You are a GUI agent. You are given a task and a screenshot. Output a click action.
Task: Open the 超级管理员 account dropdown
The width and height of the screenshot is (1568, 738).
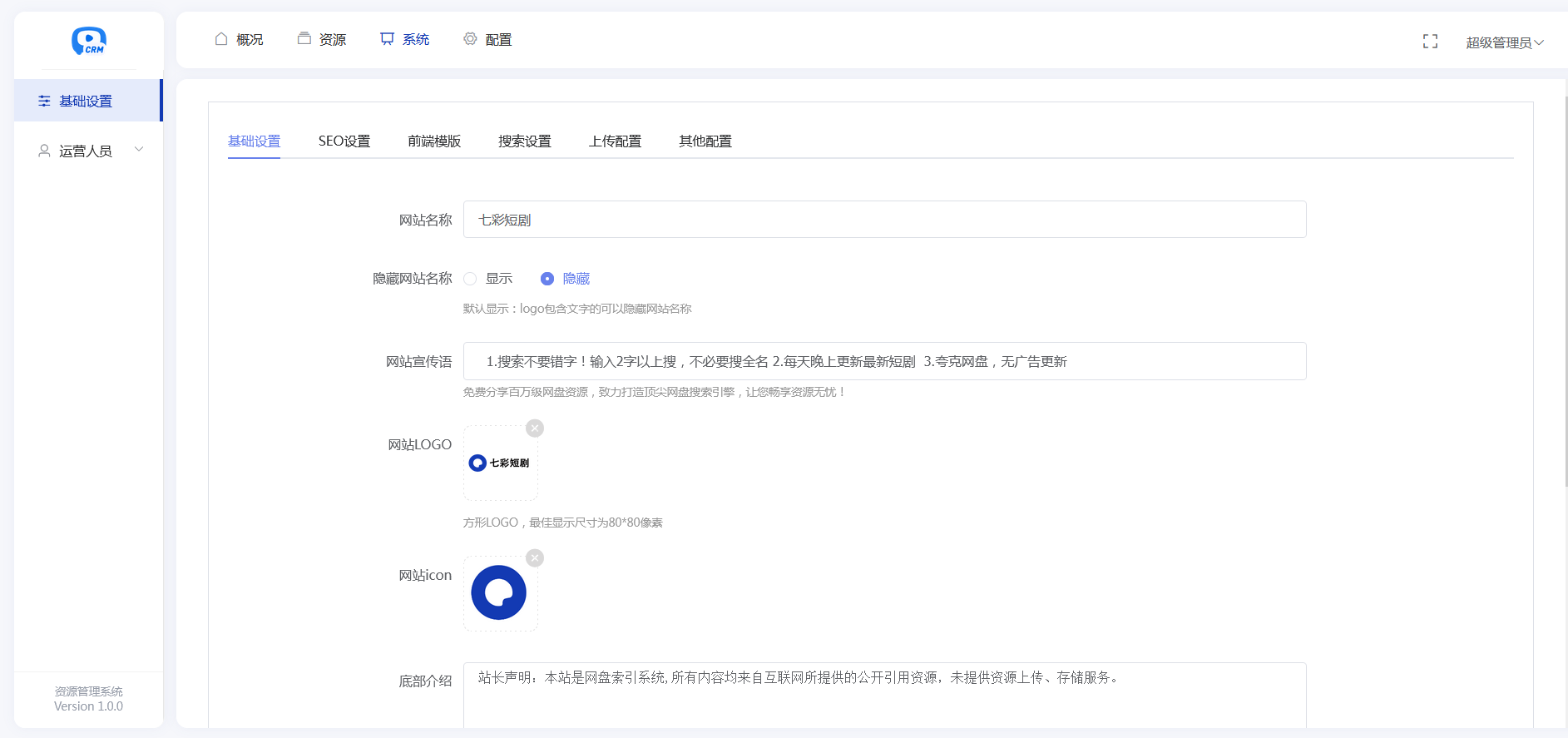[x=1504, y=42]
